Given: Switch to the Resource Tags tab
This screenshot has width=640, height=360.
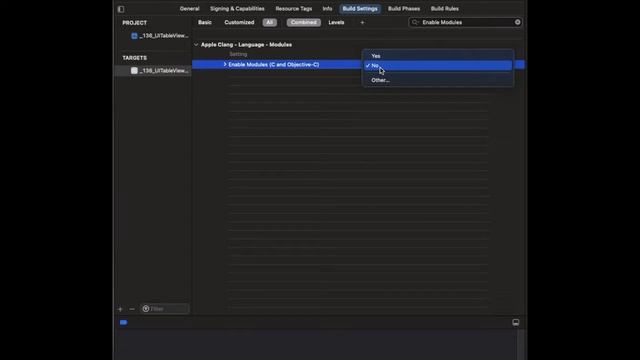Looking at the screenshot, I should point(293,9).
